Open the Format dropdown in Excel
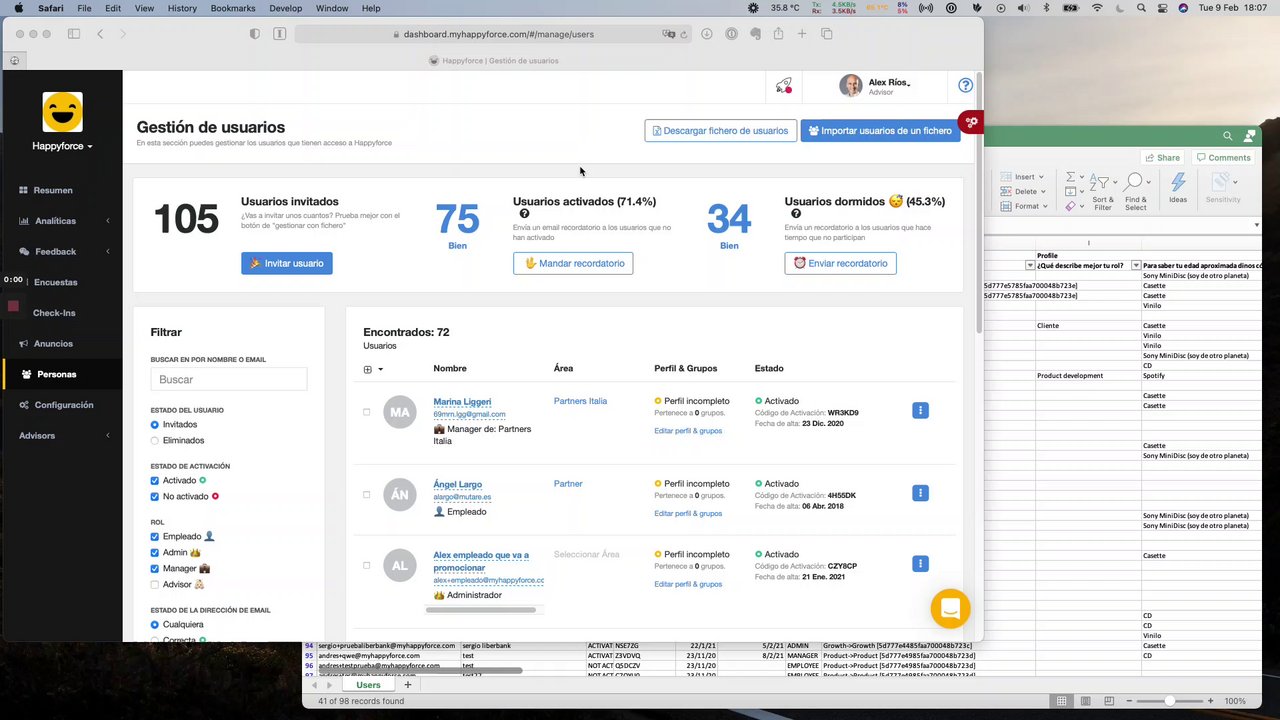The image size is (1280, 720). pyautogui.click(x=1024, y=206)
